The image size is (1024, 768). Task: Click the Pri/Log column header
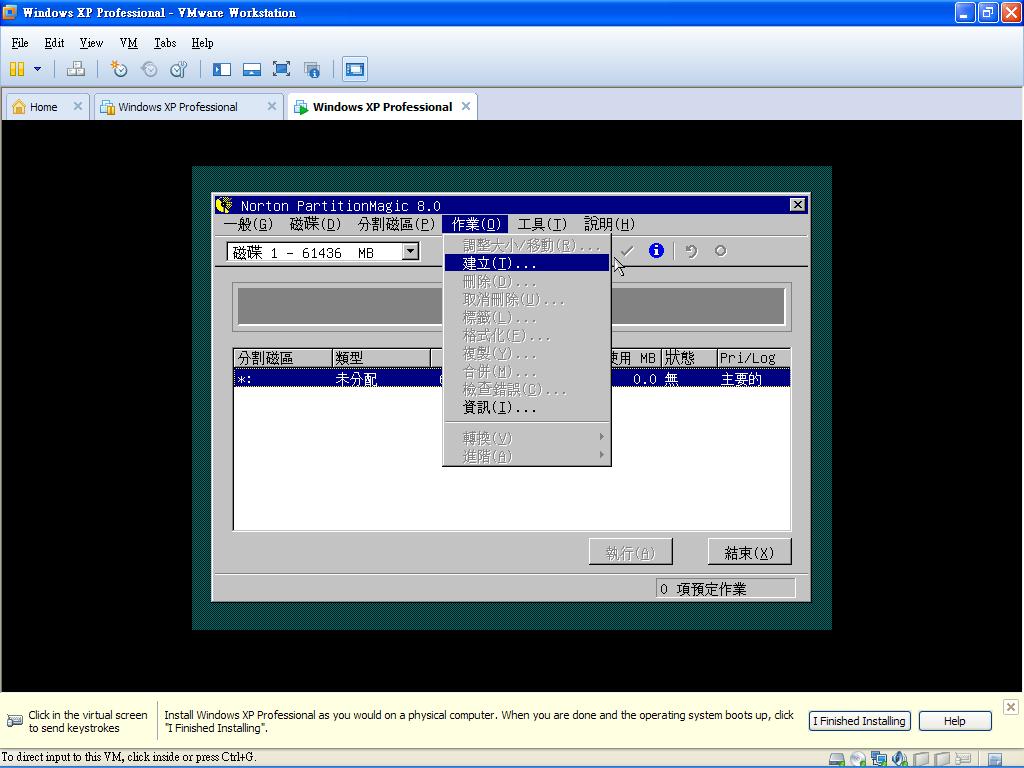[754, 358]
